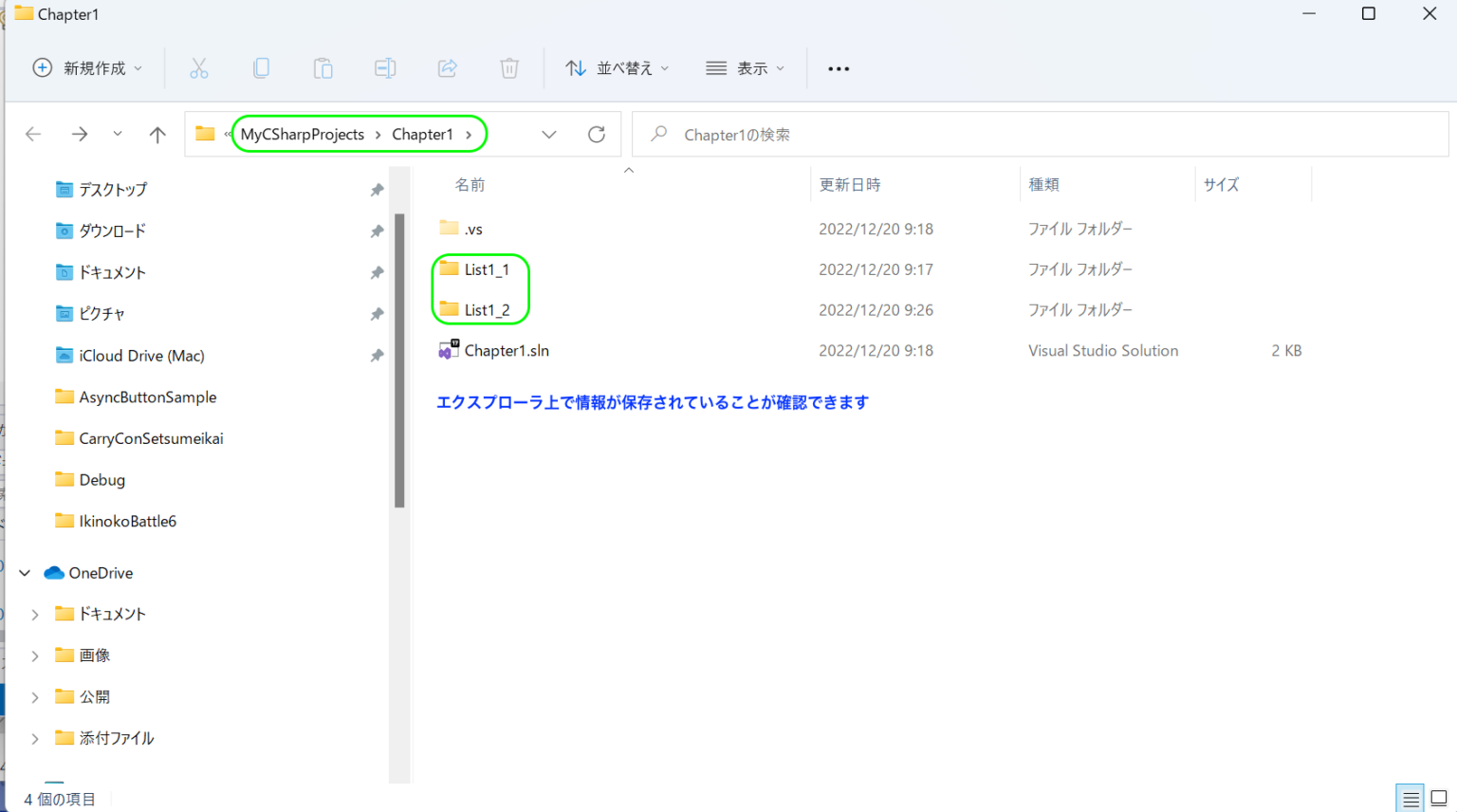Collapse the OneDrive tree node
Screen dimensions: 1457x812
pos(25,573)
